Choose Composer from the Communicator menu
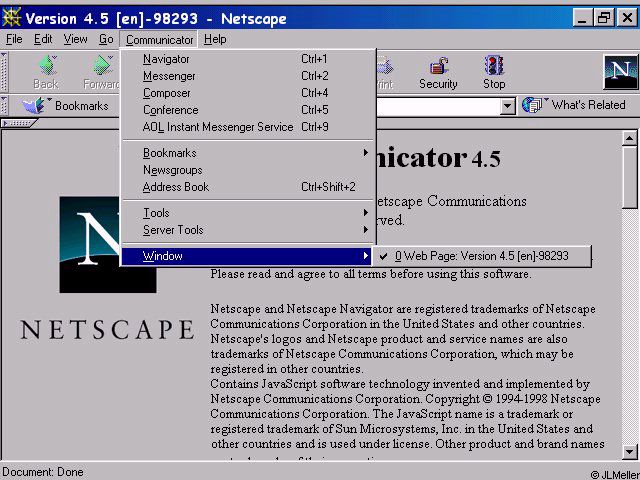The image size is (640, 480). pyautogui.click(x=249, y=93)
